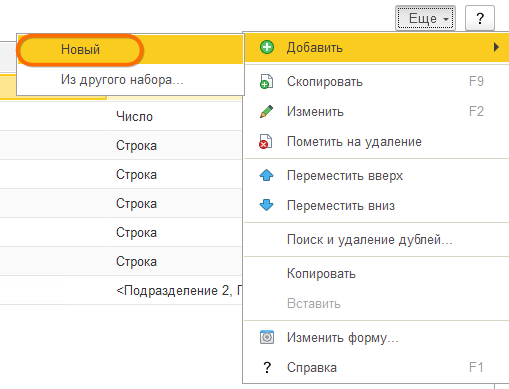Select Скопировать menu entry
Viewport: 509px width, 389px height.
coord(377,82)
